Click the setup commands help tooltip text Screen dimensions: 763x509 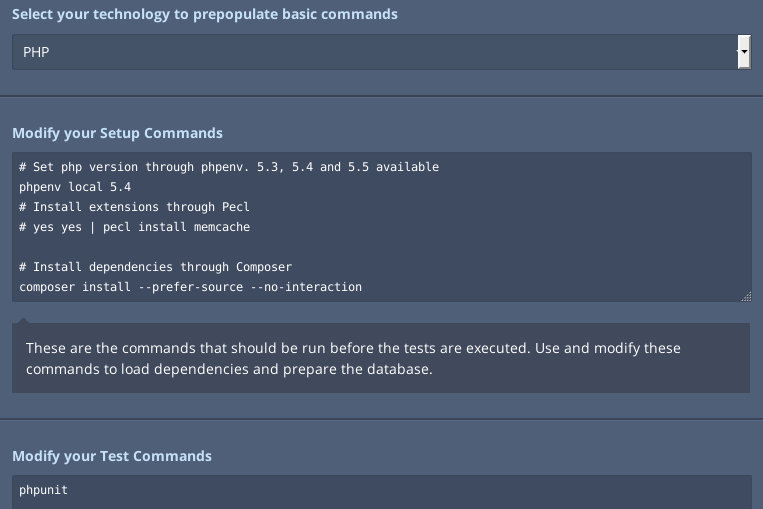click(353, 358)
